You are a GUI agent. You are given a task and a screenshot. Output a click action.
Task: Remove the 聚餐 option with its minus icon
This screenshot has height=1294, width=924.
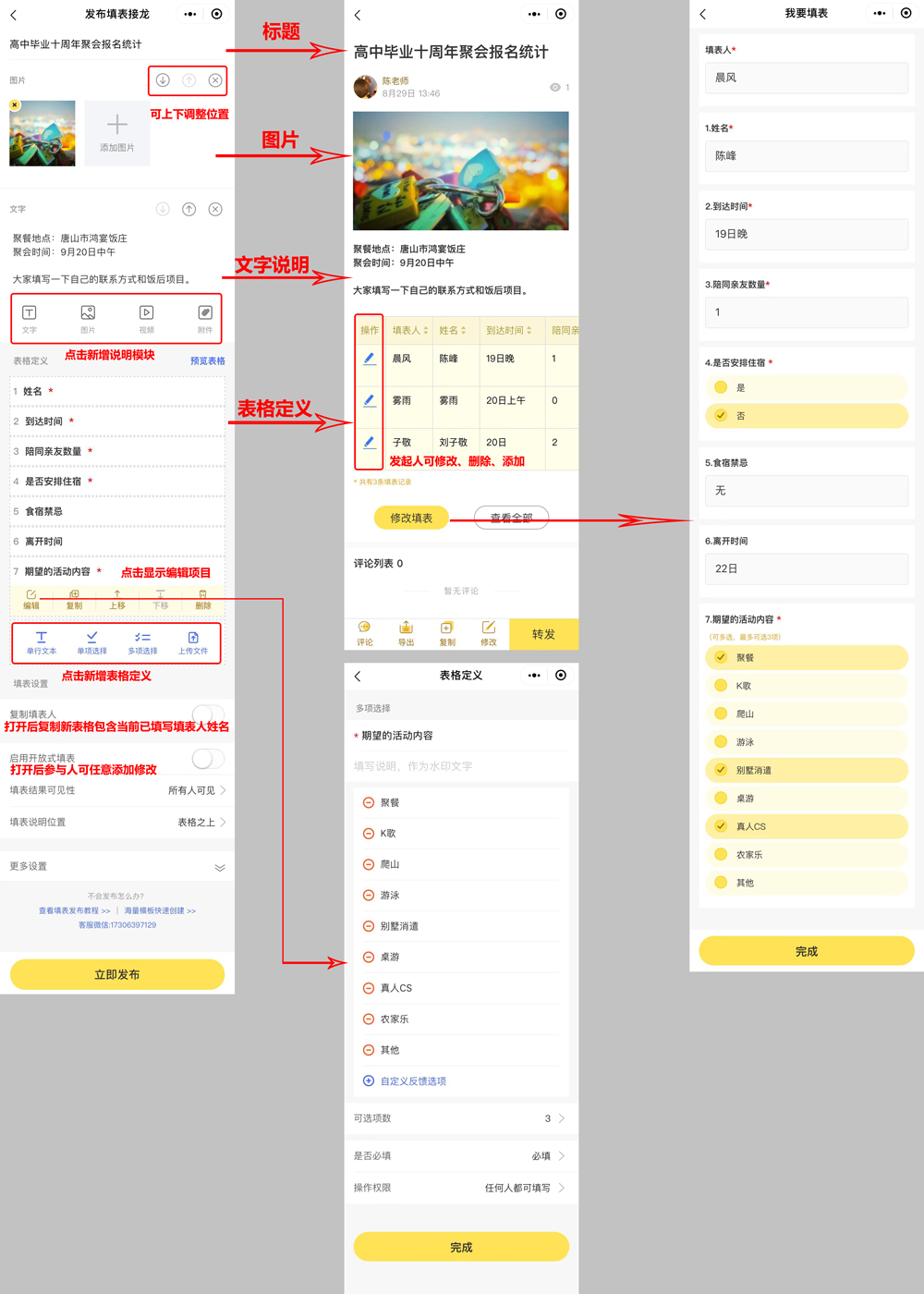[x=369, y=802]
